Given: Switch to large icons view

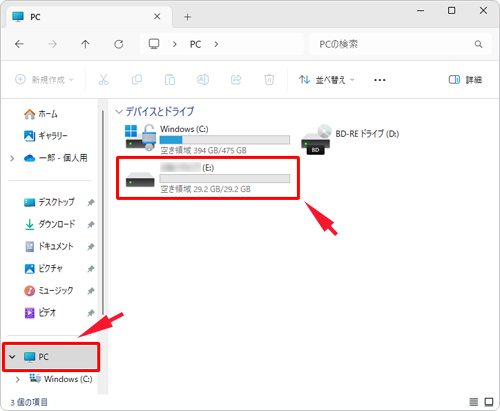Looking at the screenshot, I should (489, 402).
